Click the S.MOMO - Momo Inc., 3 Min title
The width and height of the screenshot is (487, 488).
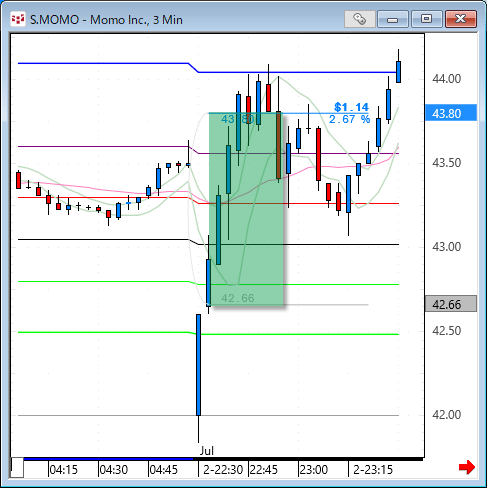(106, 20)
